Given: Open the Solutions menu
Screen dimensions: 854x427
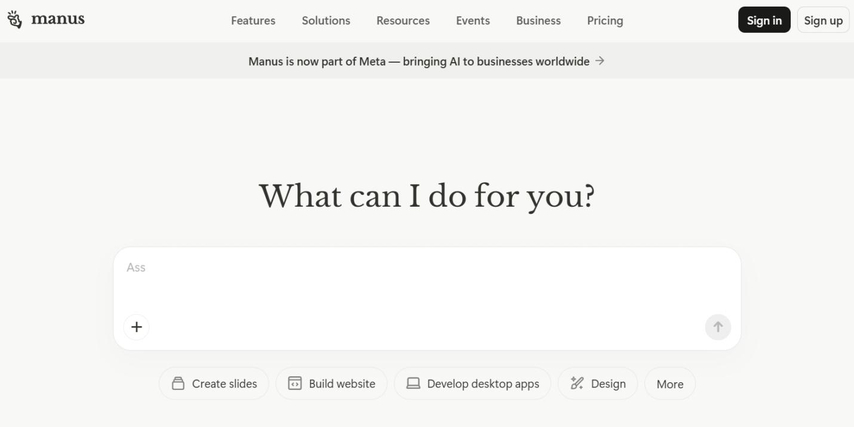Looking at the screenshot, I should click(x=326, y=21).
